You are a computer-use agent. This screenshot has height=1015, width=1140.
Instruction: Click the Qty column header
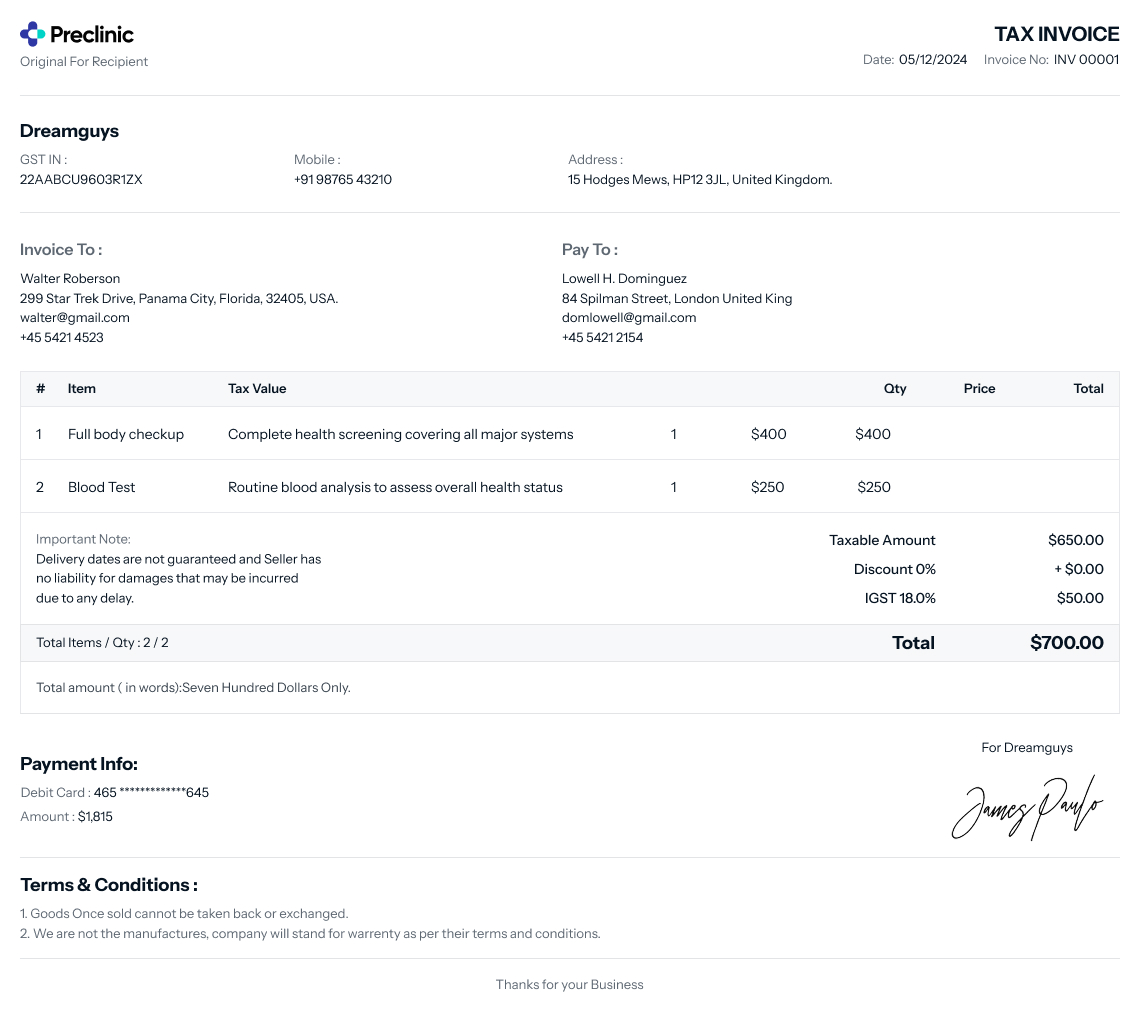coord(894,389)
